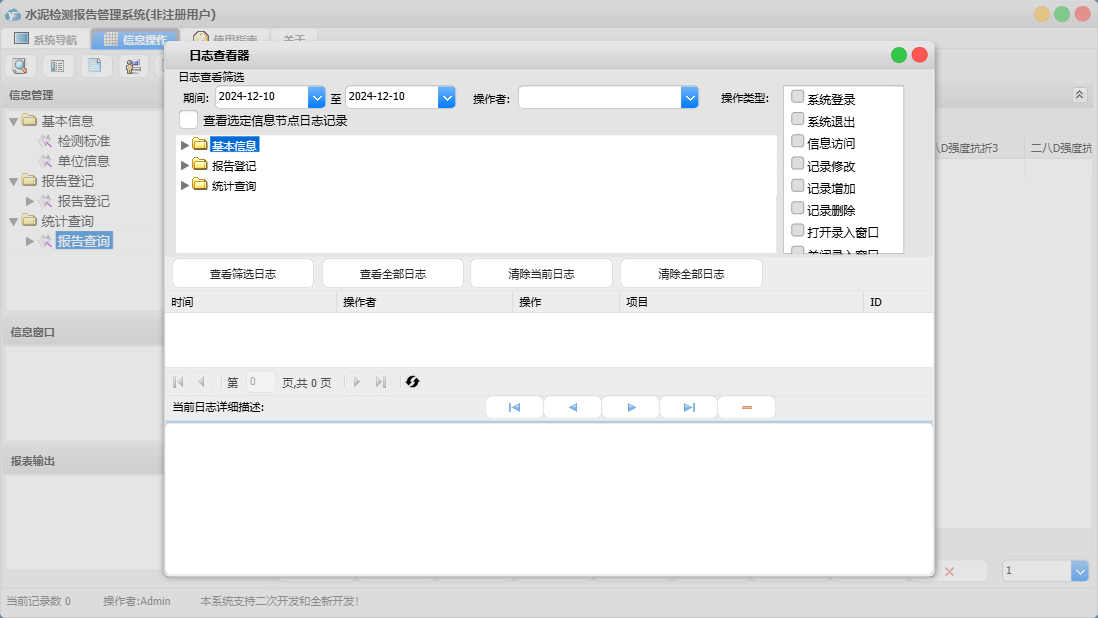Click the page number input field
This screenshot has width=1098, height=618.
[x=260, y=382]
